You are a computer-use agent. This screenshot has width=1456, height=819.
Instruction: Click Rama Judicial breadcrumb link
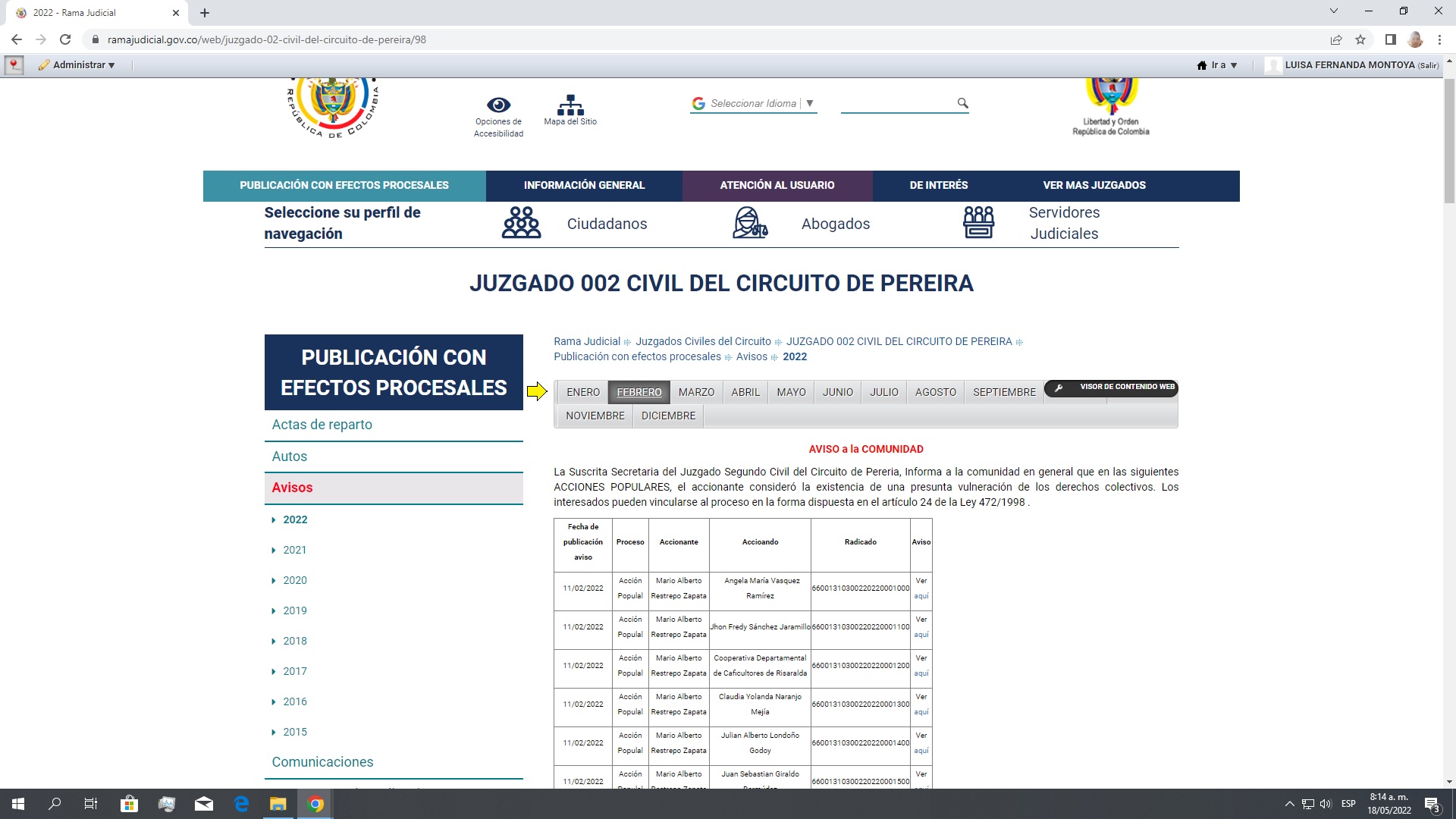(587, 341)
